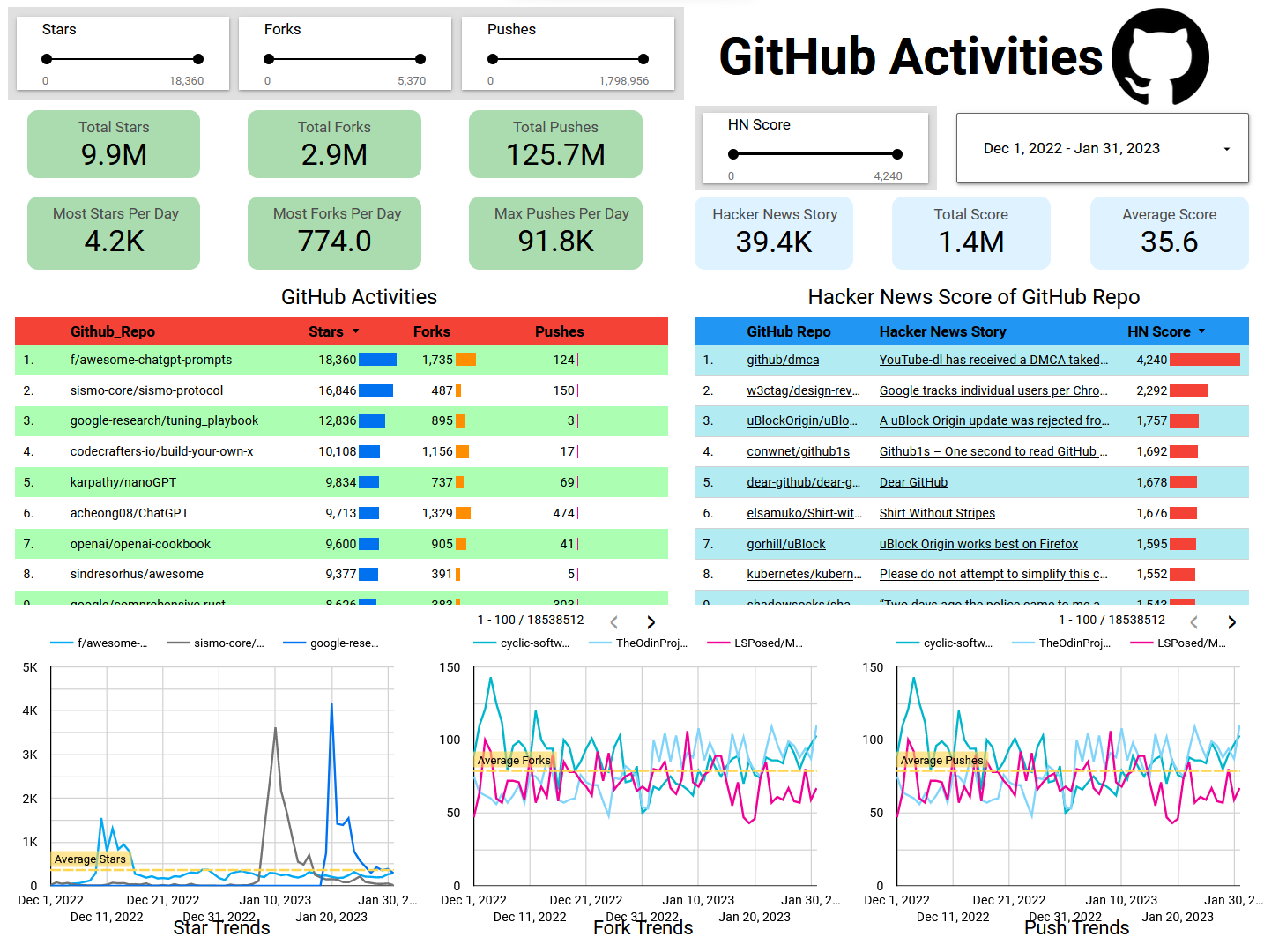
Task: Click the sort arrow on the Stars column header
Action: 356,331
